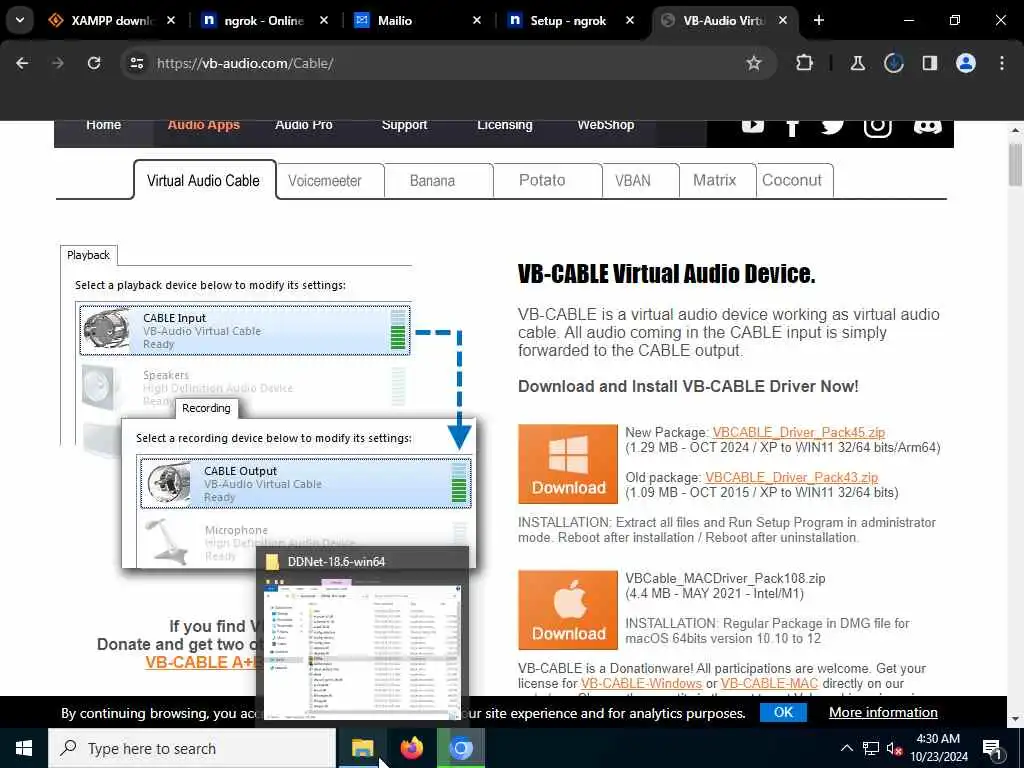Close the XAMPP download tab
Screen dimensions: 1024x768
(170, 20)
